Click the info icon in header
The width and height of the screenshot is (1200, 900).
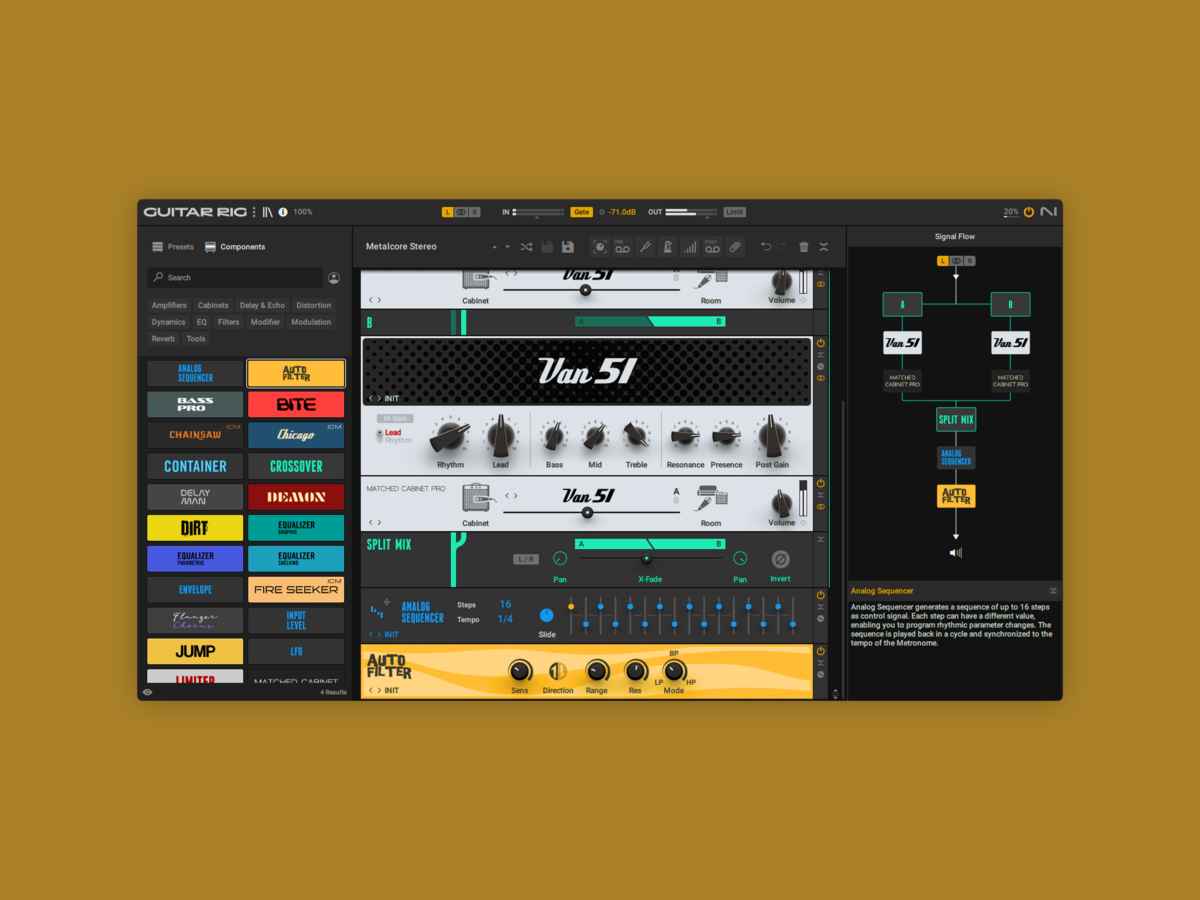[x=283, y=212]
